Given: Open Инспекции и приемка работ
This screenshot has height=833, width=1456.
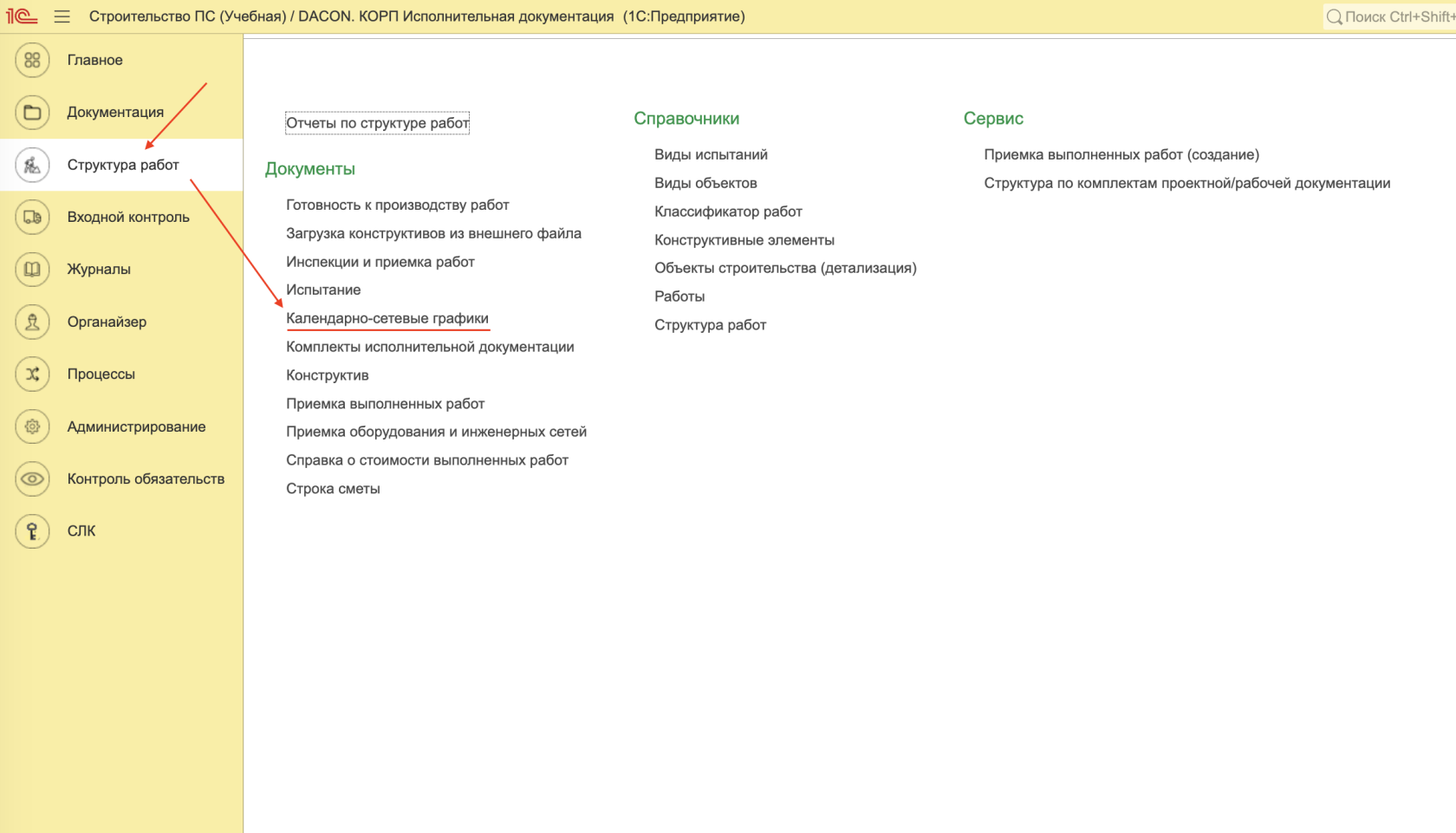Looking at the screenshot, I should (x=380, y=262).
